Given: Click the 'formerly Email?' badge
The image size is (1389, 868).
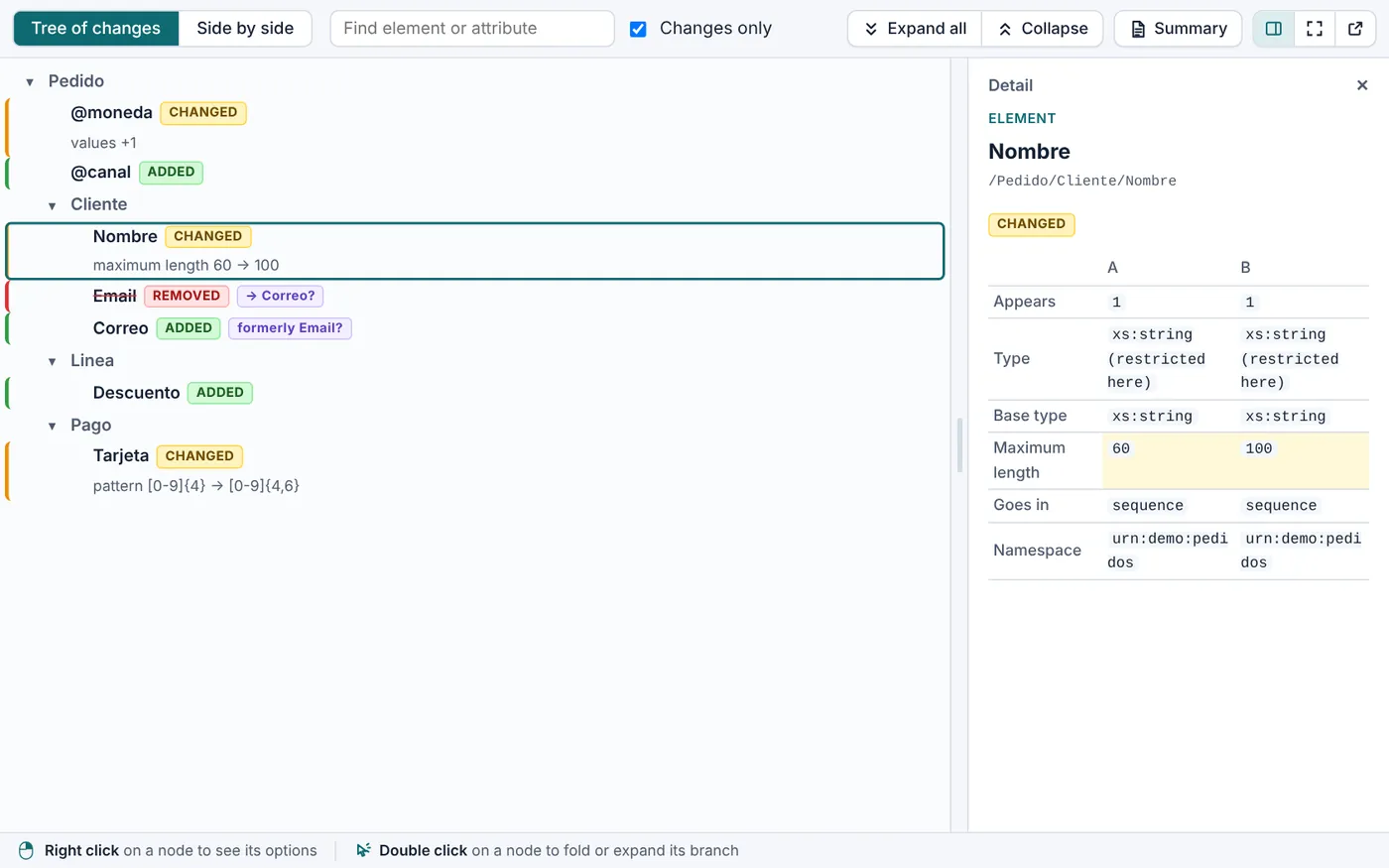Looking at the screenshot, I should click(x=290, y=328).
